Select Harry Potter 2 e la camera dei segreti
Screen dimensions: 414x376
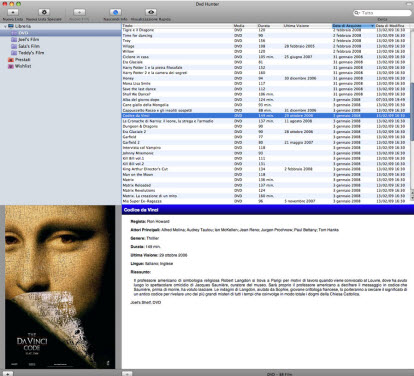266,73
